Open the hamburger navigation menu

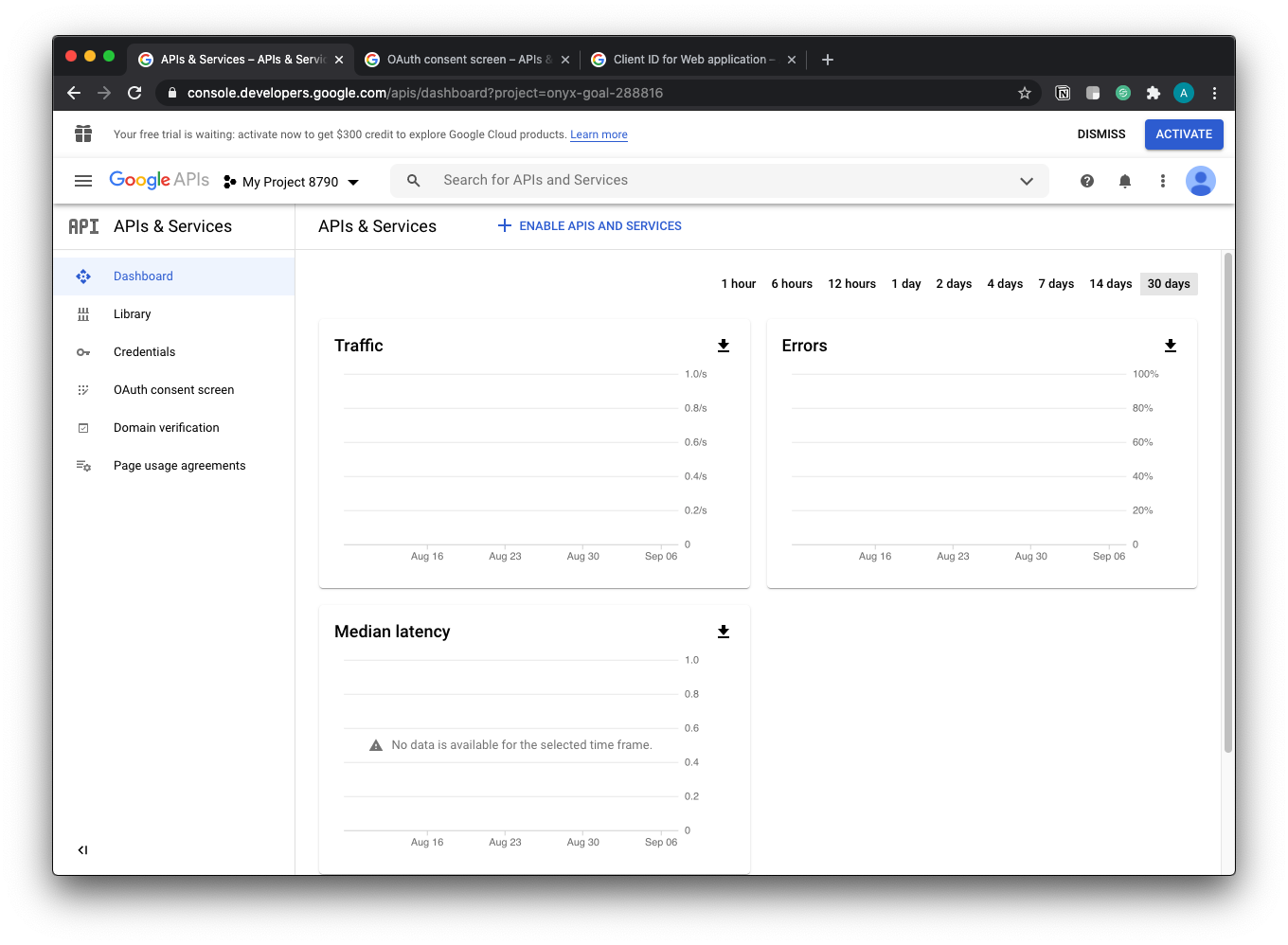pos(83,181)
